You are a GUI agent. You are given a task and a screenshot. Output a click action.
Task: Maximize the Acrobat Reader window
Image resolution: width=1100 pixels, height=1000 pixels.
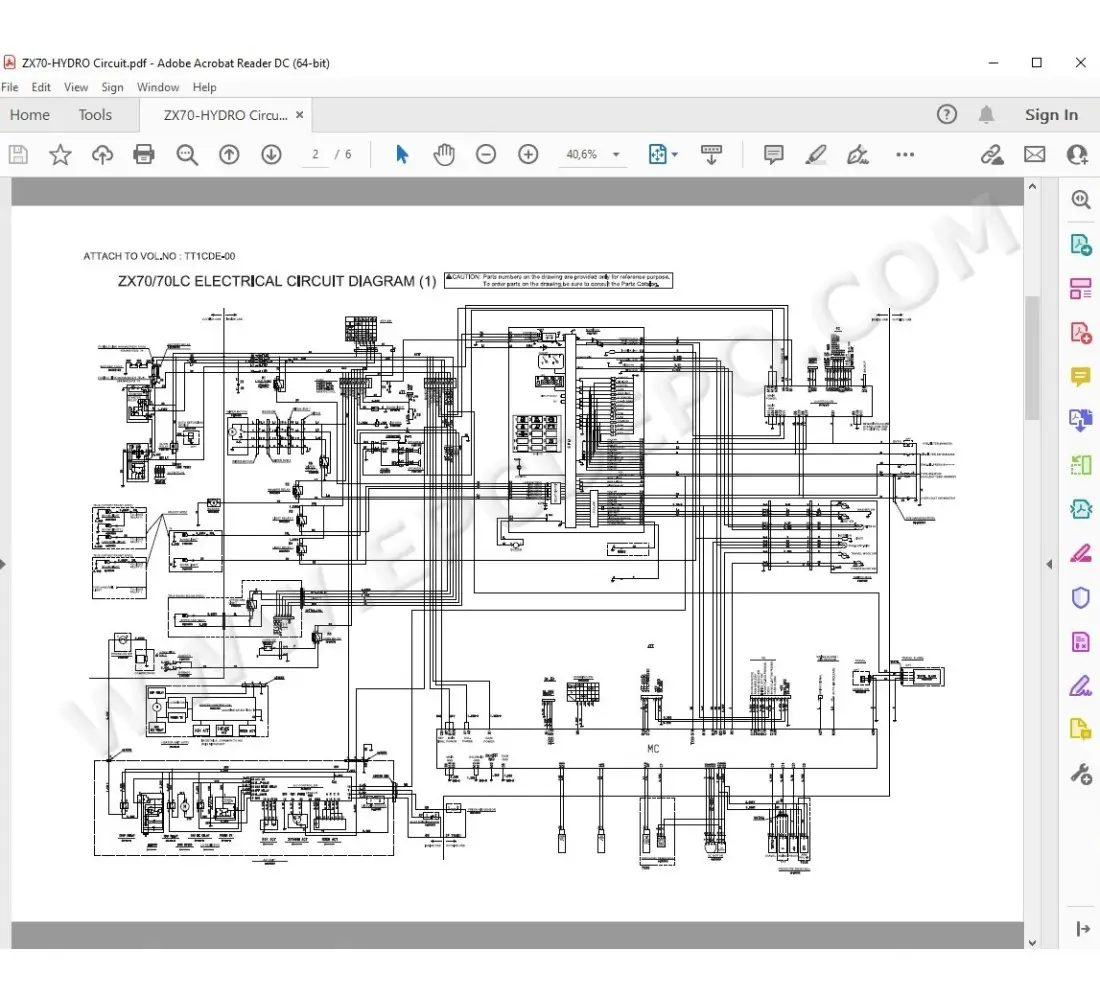1037,62
